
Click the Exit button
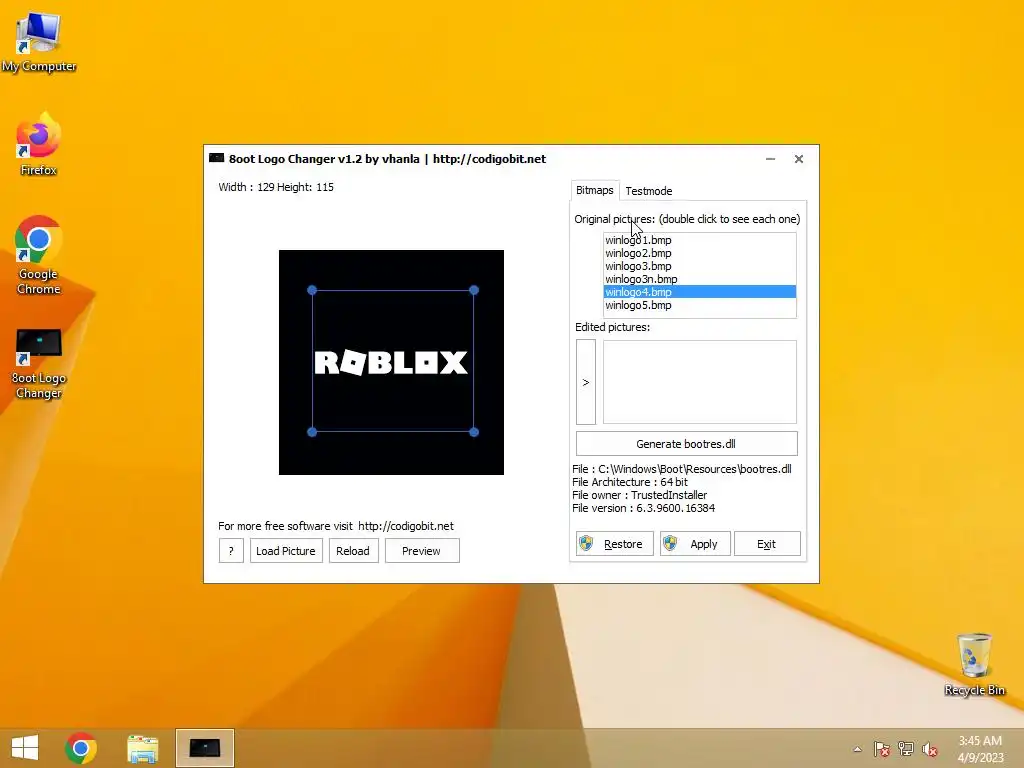[767, 544]
